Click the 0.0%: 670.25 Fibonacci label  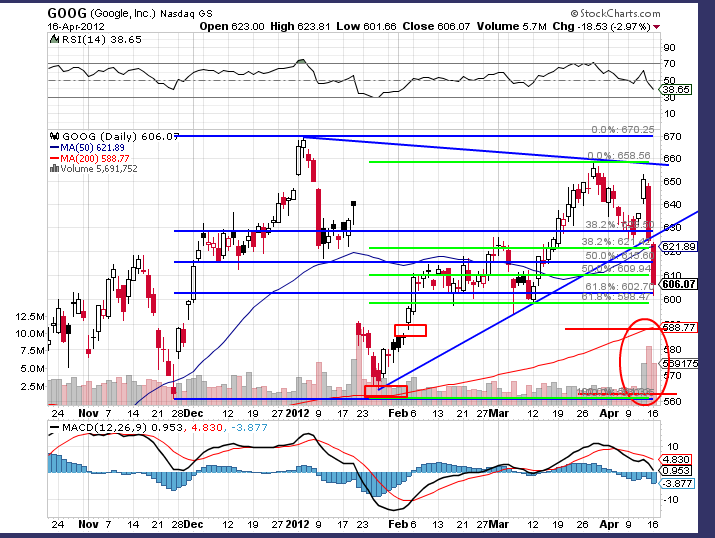coord(623,129)
